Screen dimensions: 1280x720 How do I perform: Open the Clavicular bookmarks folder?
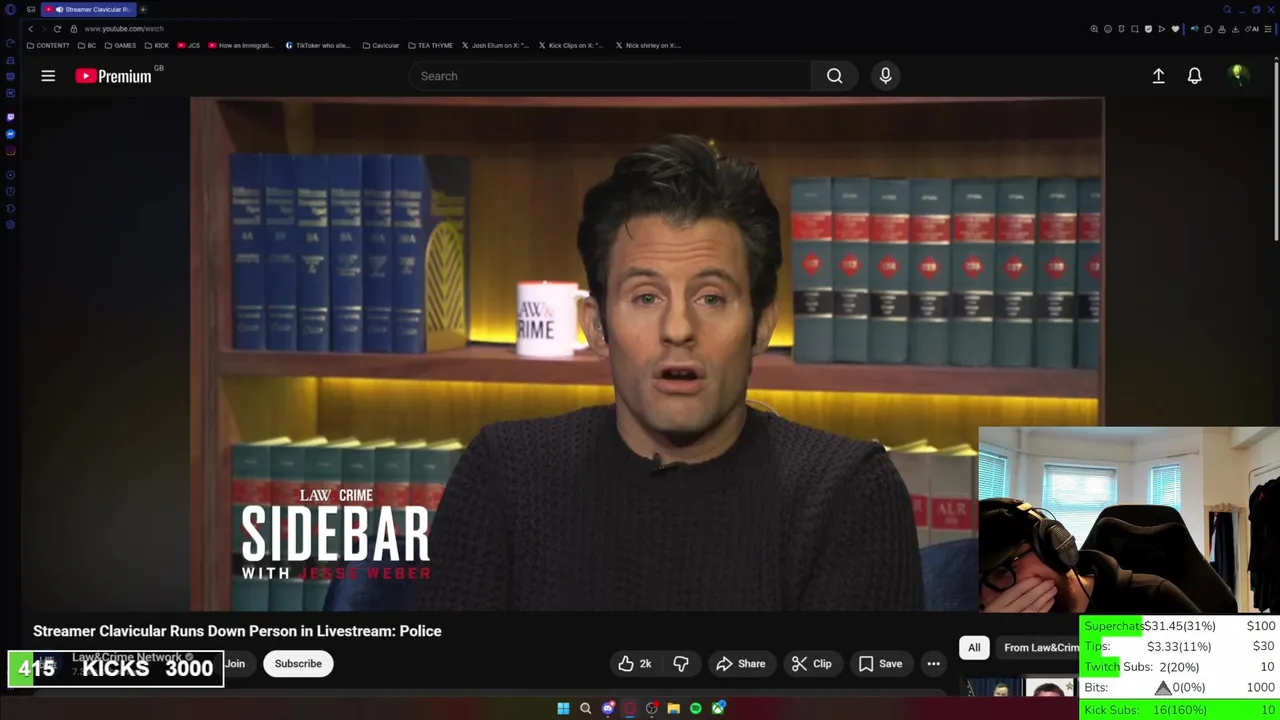(x=381, y=45)
